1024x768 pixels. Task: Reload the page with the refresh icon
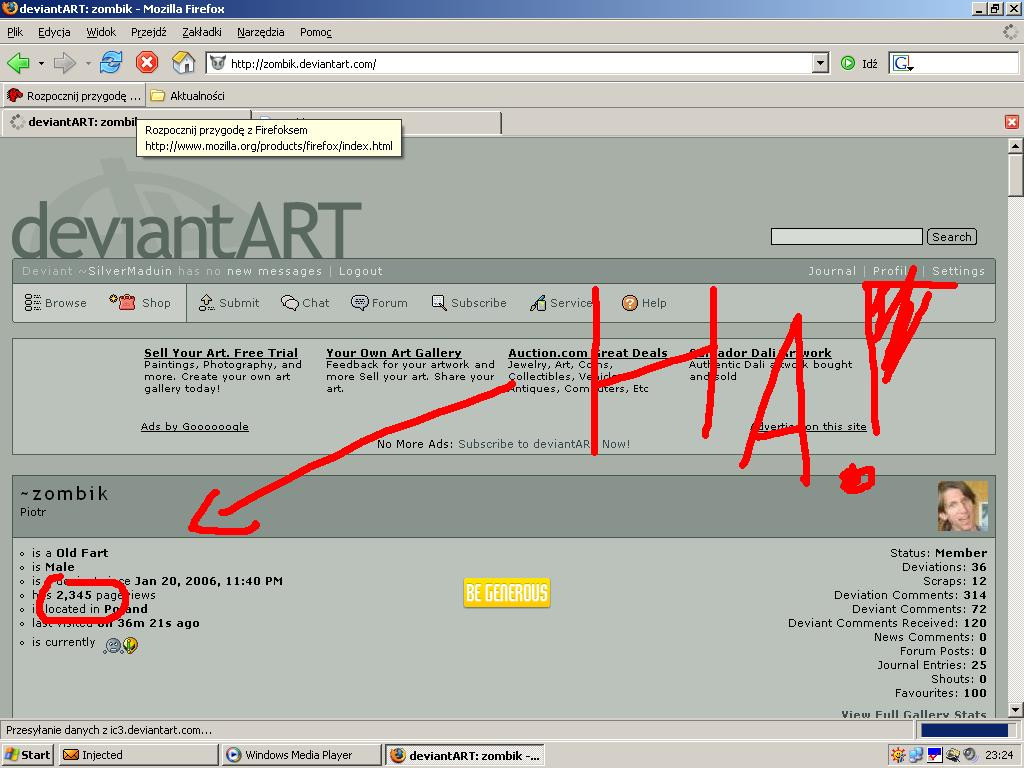click(x=111, y=63)
